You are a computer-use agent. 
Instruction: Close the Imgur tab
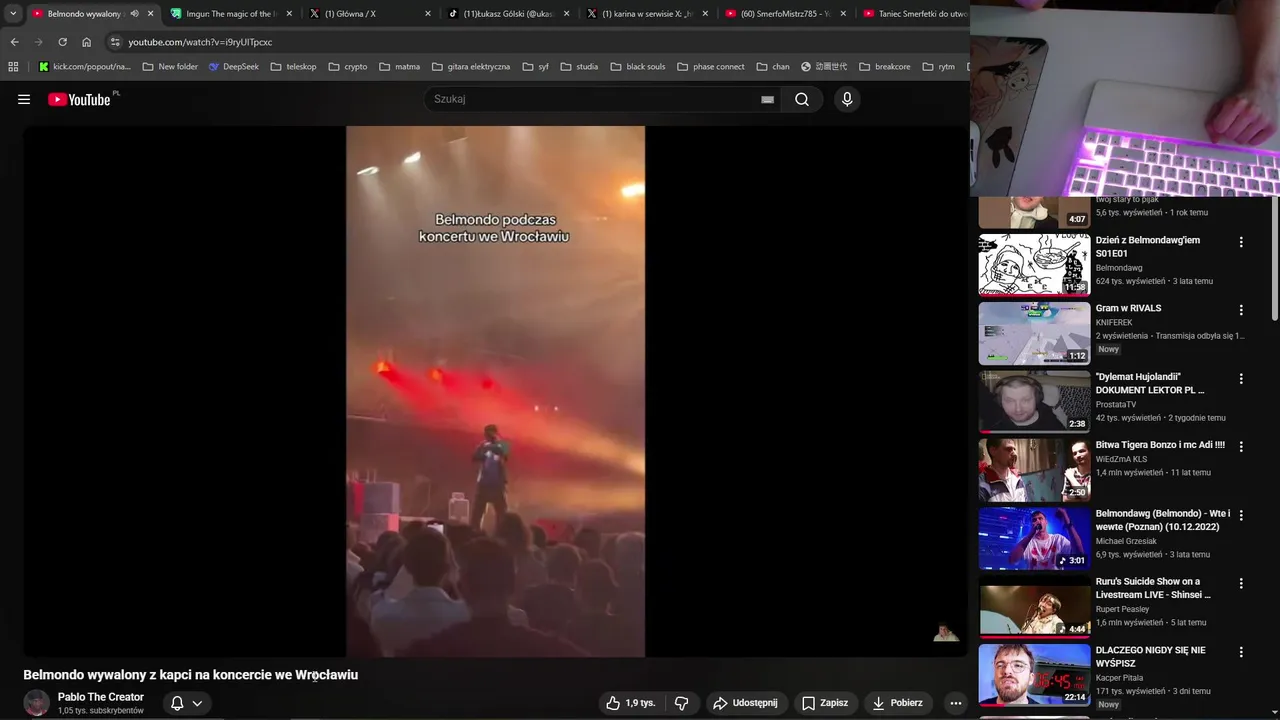(289, 14)
